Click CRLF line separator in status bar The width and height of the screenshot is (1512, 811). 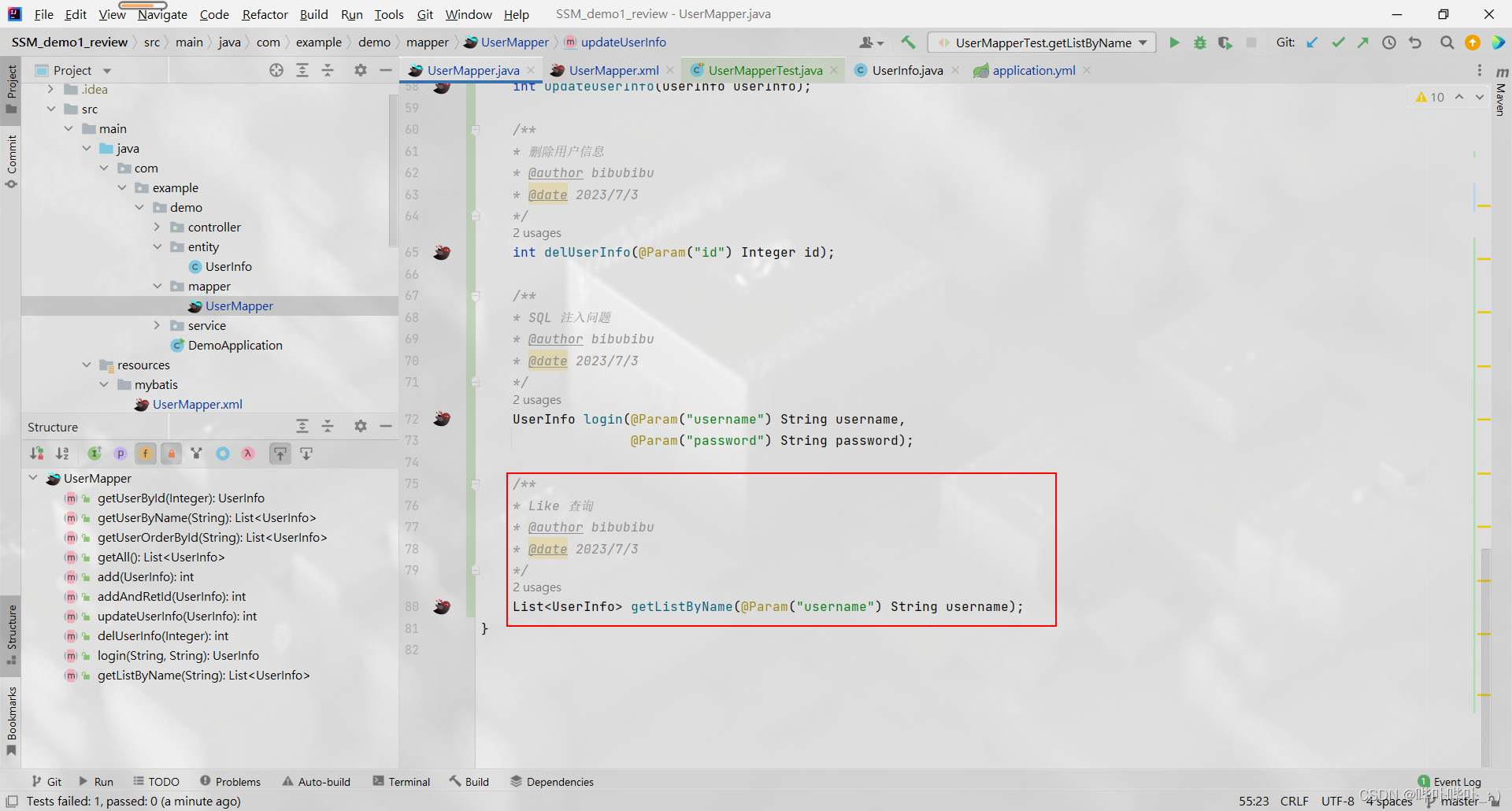[1294, 801]
